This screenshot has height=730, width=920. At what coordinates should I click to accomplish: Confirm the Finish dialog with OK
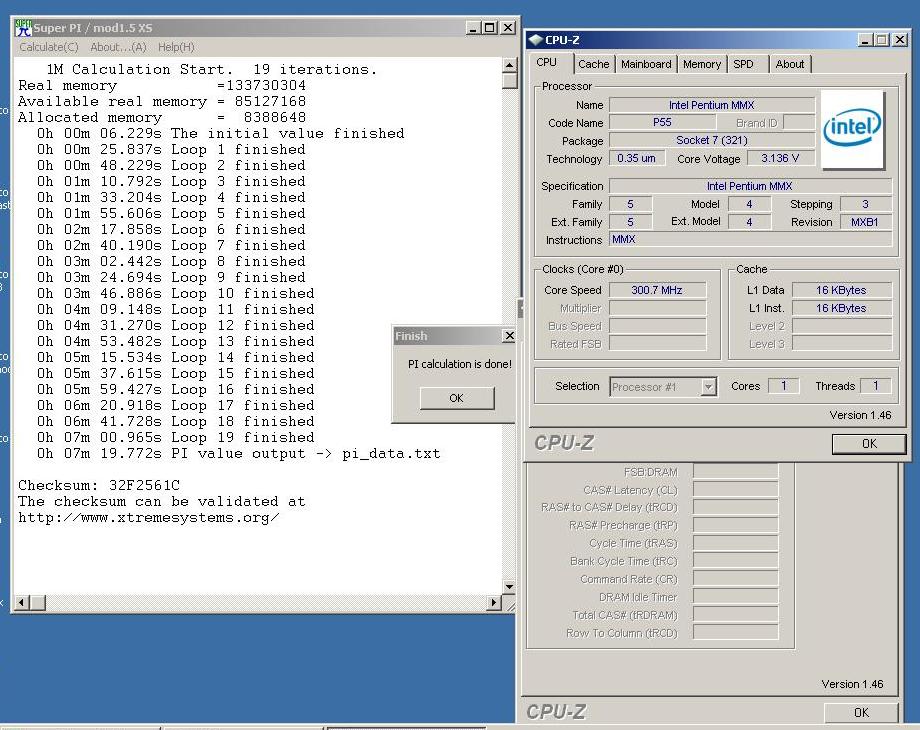tap(456, 398)
